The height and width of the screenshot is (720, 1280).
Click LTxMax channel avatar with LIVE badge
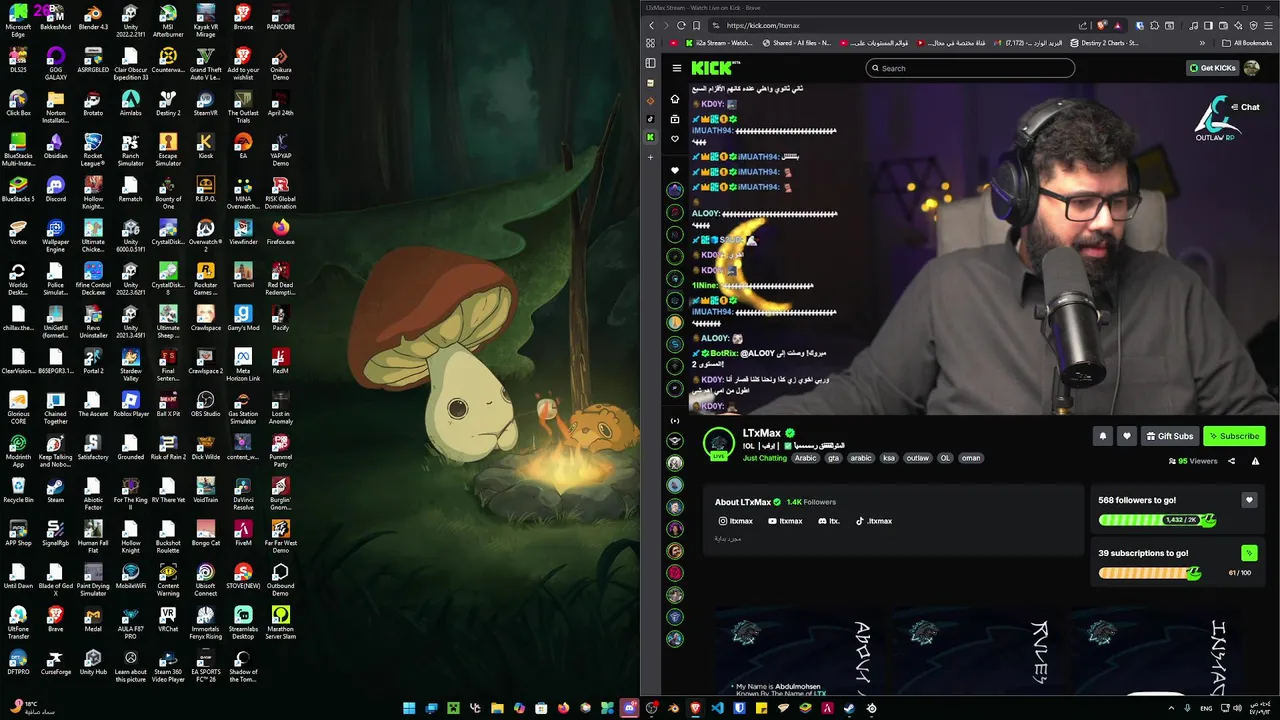(719, 443)
